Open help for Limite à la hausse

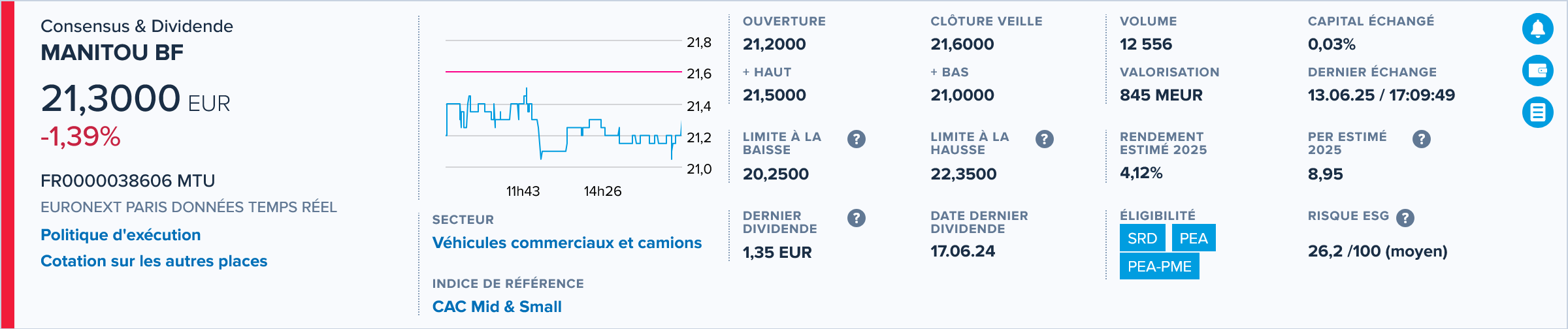coord(1045,139)
